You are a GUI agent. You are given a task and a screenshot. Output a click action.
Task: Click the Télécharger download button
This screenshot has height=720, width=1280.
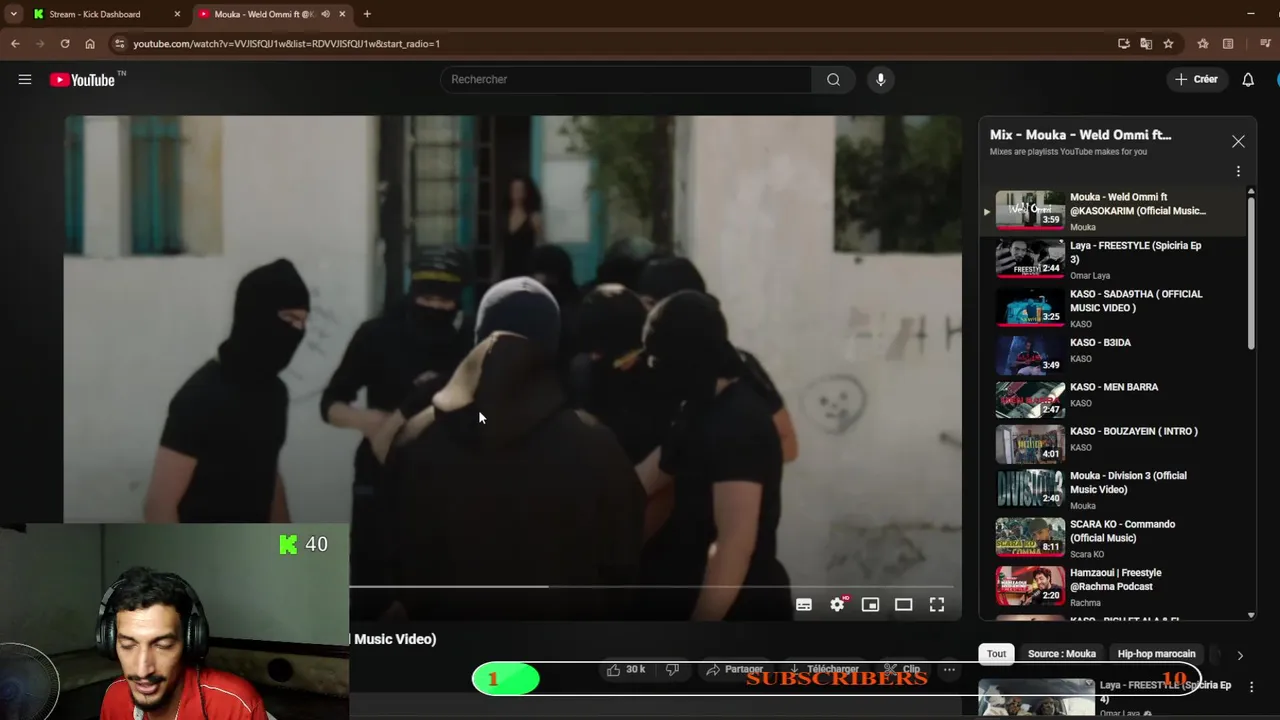point(824,669)
